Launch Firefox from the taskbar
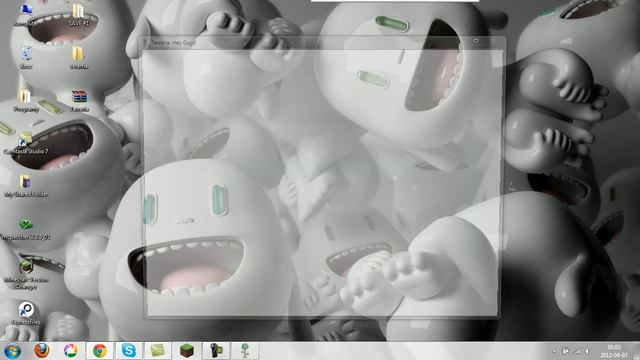 [41, 351]
